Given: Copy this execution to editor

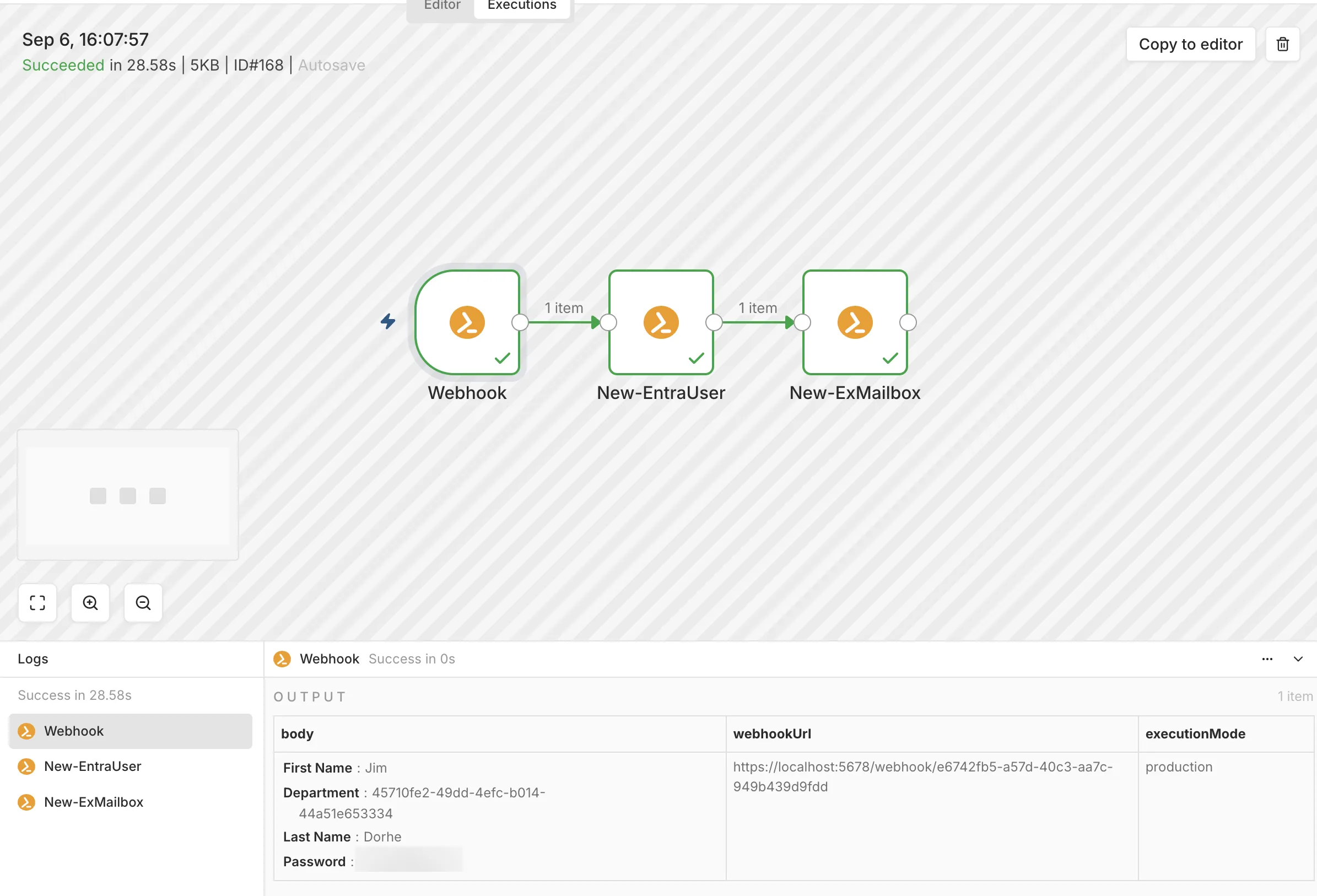Looking at the screenshot, I should pyautogui.click(x=1191, y=44).
